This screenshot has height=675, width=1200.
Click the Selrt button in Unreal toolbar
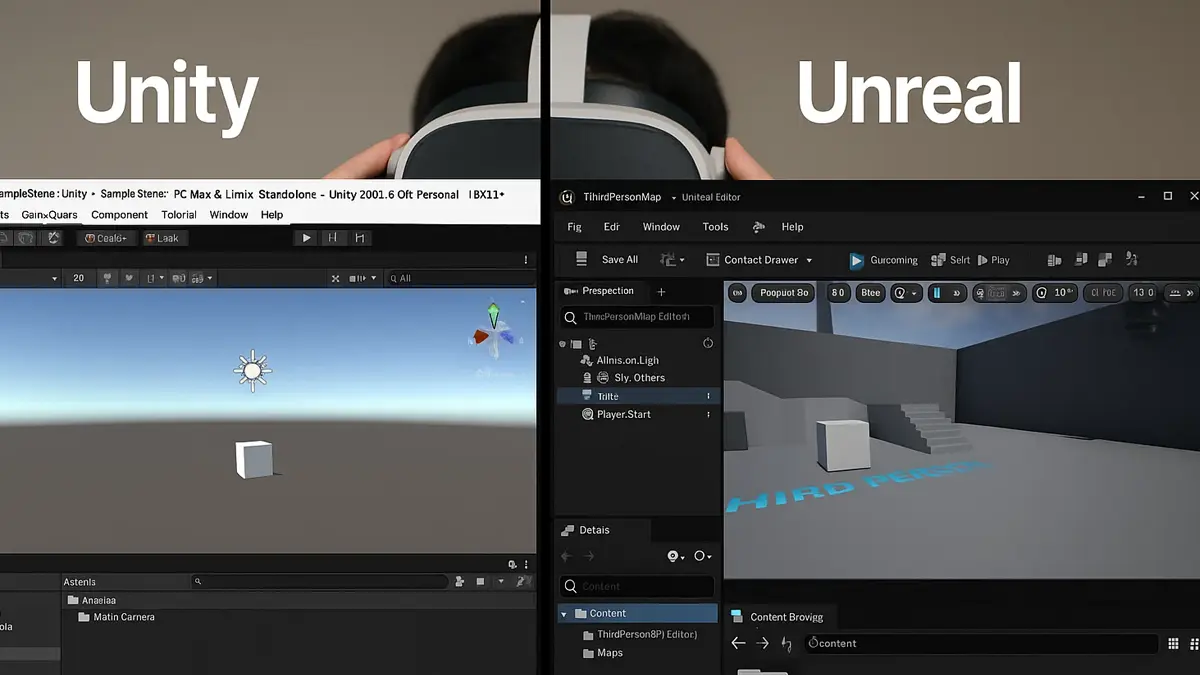pyautogui.click(x=950, y=260)
